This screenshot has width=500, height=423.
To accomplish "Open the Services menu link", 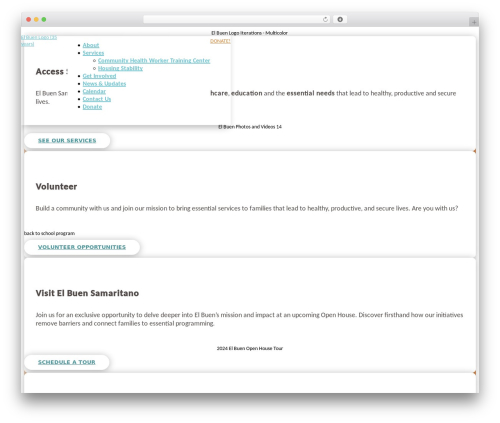I will 93,53.
